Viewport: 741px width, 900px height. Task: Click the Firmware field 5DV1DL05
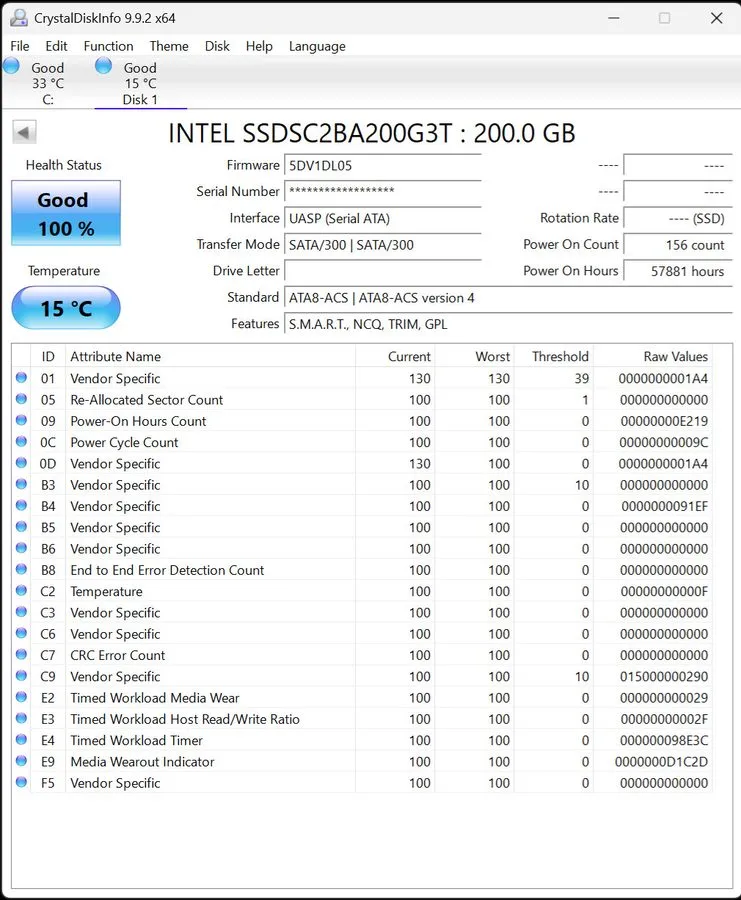coord(382,165)
